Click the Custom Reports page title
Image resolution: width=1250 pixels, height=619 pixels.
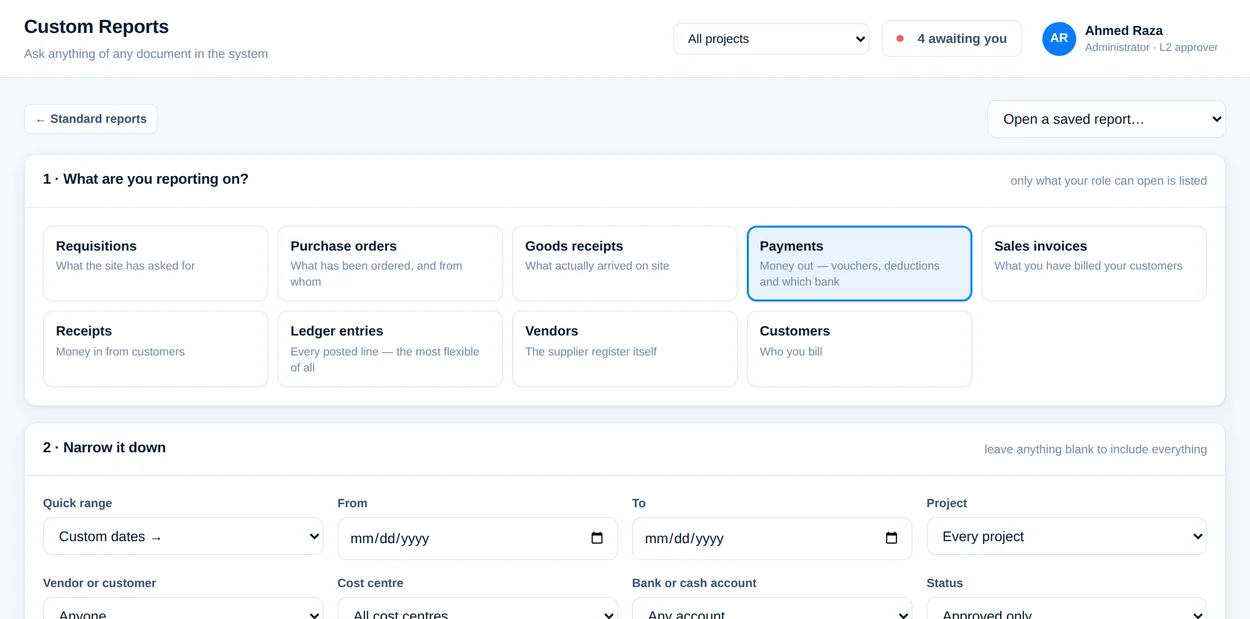click(96, 27)
